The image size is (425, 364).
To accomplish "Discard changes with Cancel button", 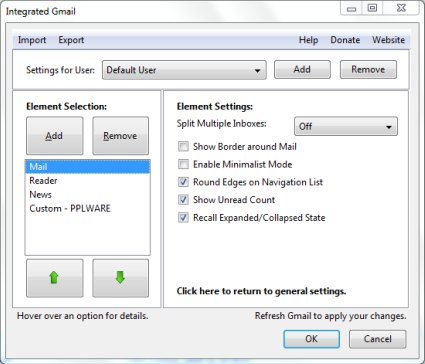I will [378, 339].
